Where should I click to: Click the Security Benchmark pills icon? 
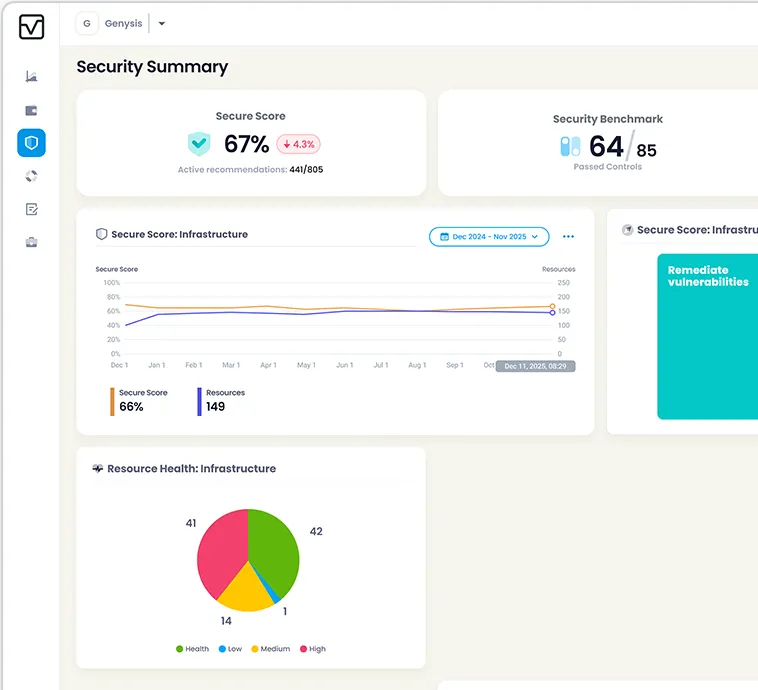tap(570, 147)
